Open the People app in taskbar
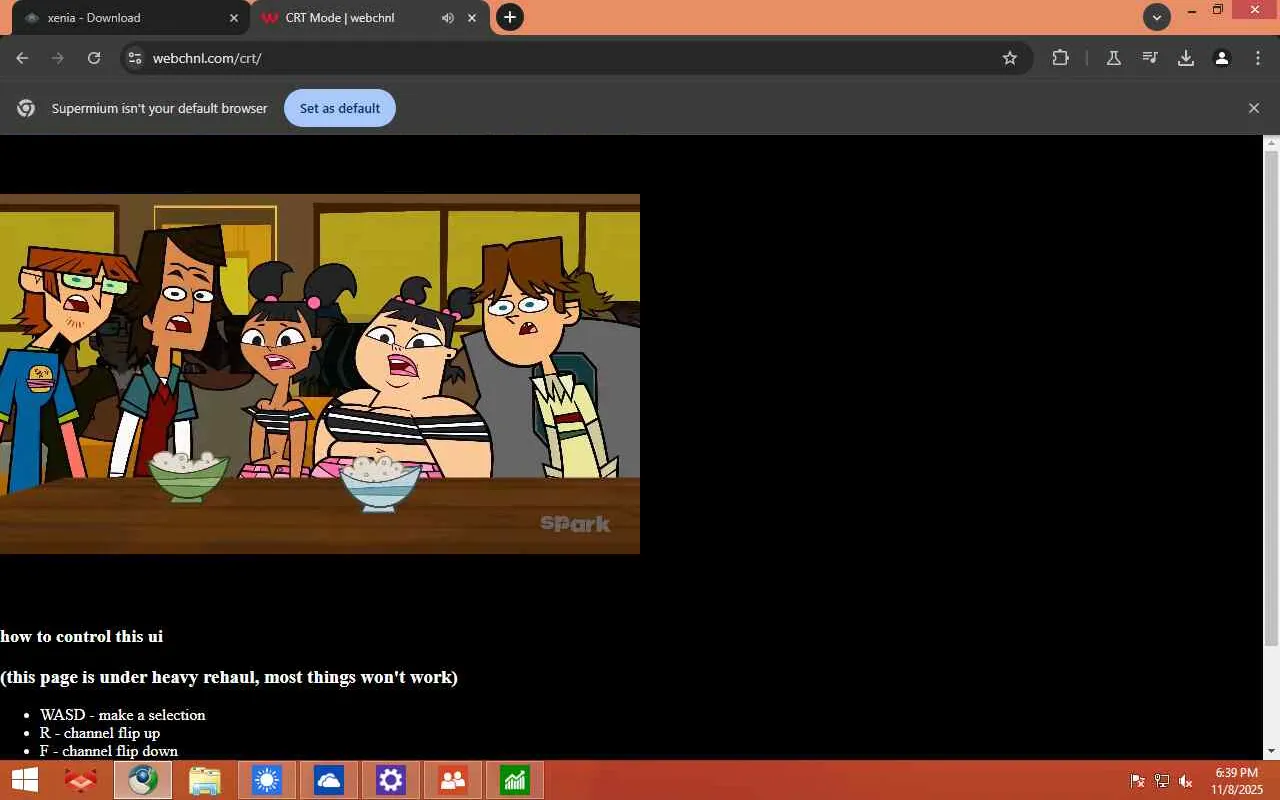This screenshot has width=1280, height=800. pyautogui.click(x=453, y=780)
